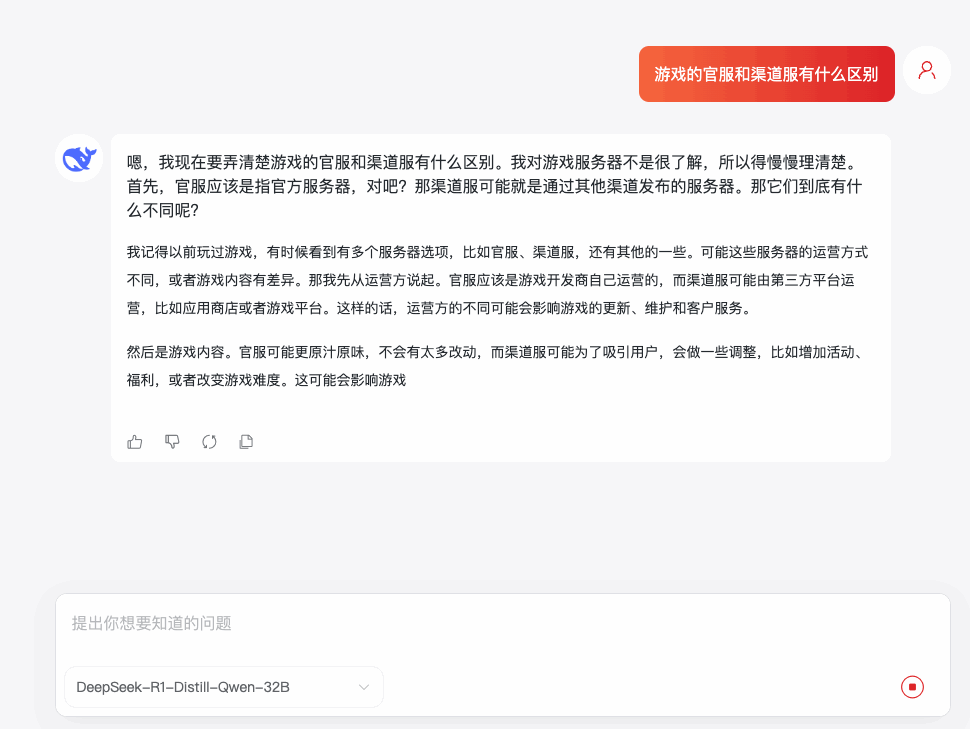Image resolution: width=970 pixels, height=729 pixels.
Task: Click the paragraph starting with 嗯，我现在要弄清楚
Action: pyautogui.click(x=496, y=186)
